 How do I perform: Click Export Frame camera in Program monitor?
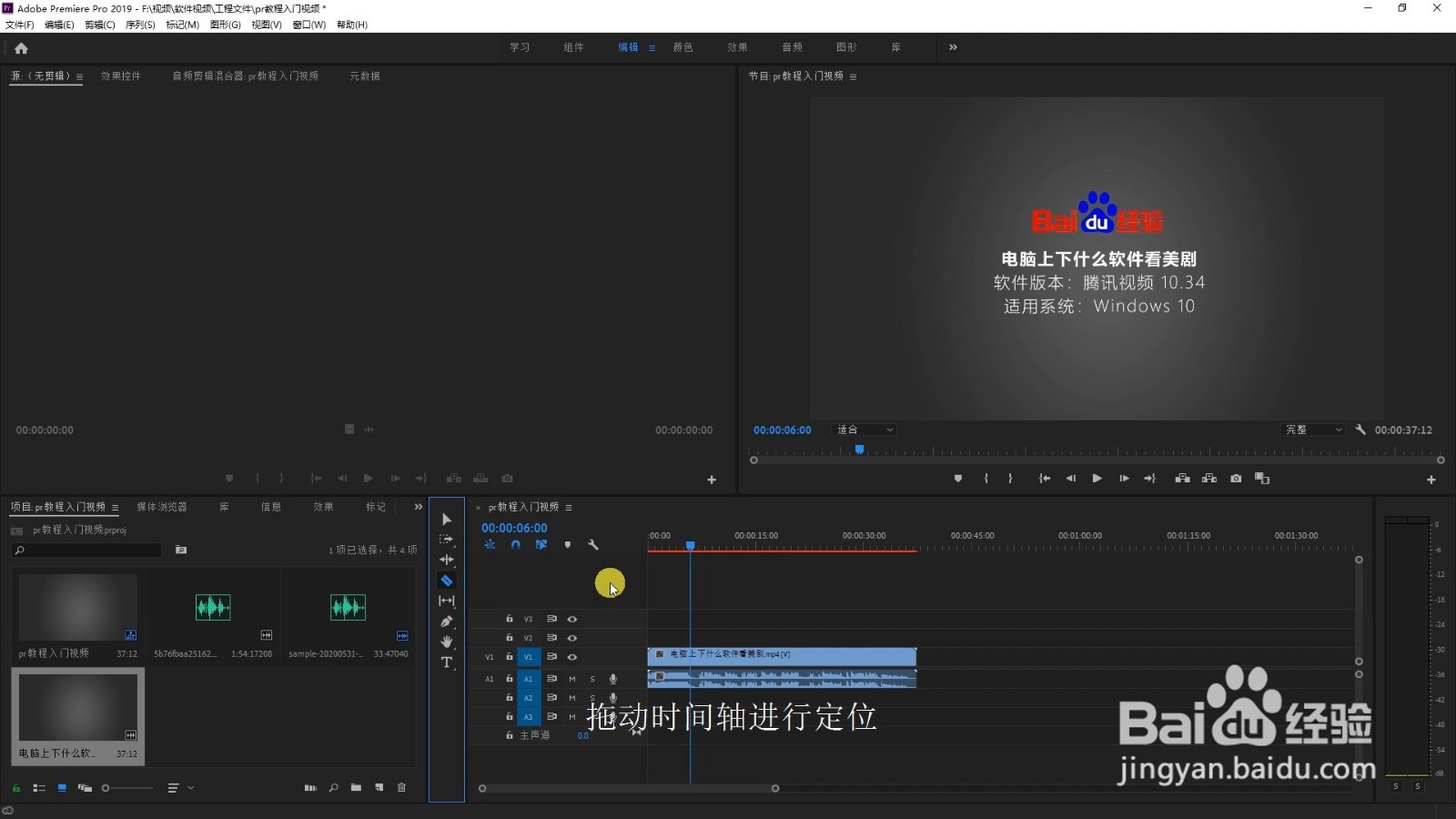(1236, 479)
